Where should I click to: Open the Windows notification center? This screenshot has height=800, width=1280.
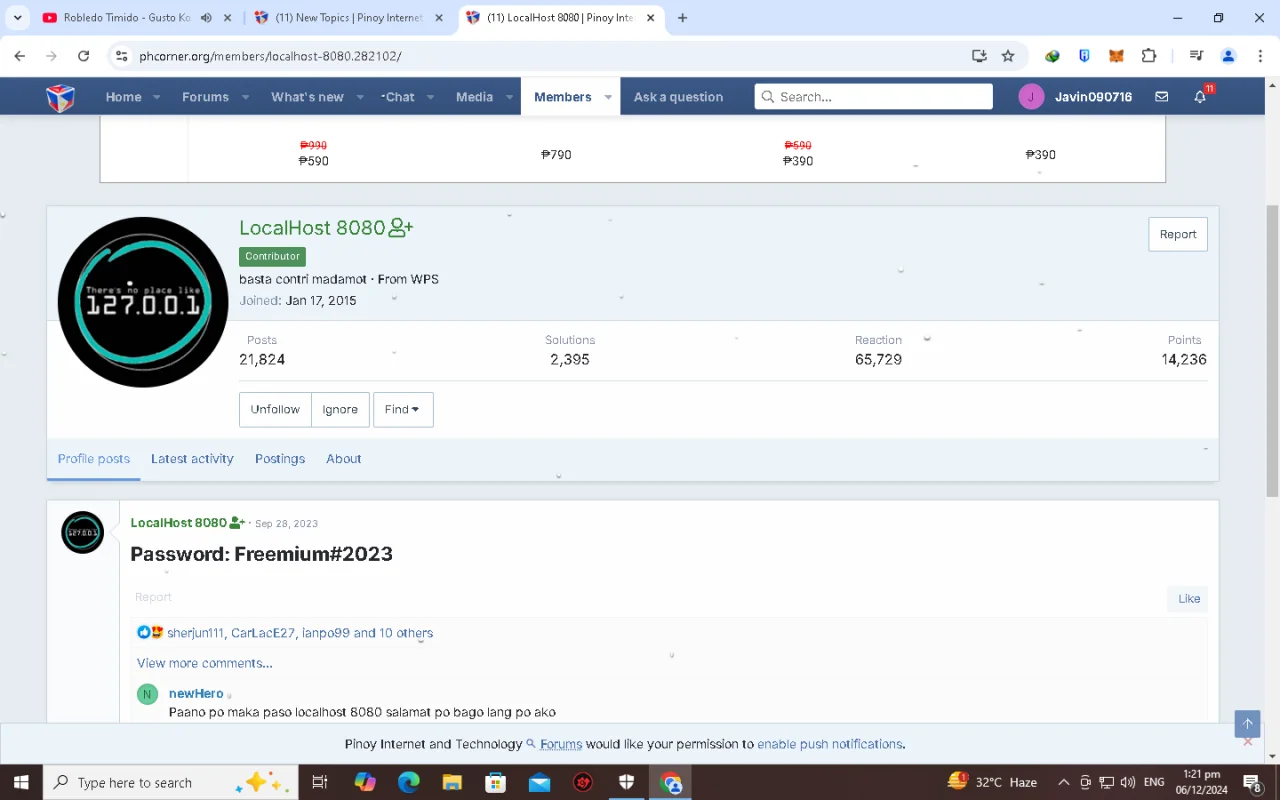click(x=1252, y=782)
